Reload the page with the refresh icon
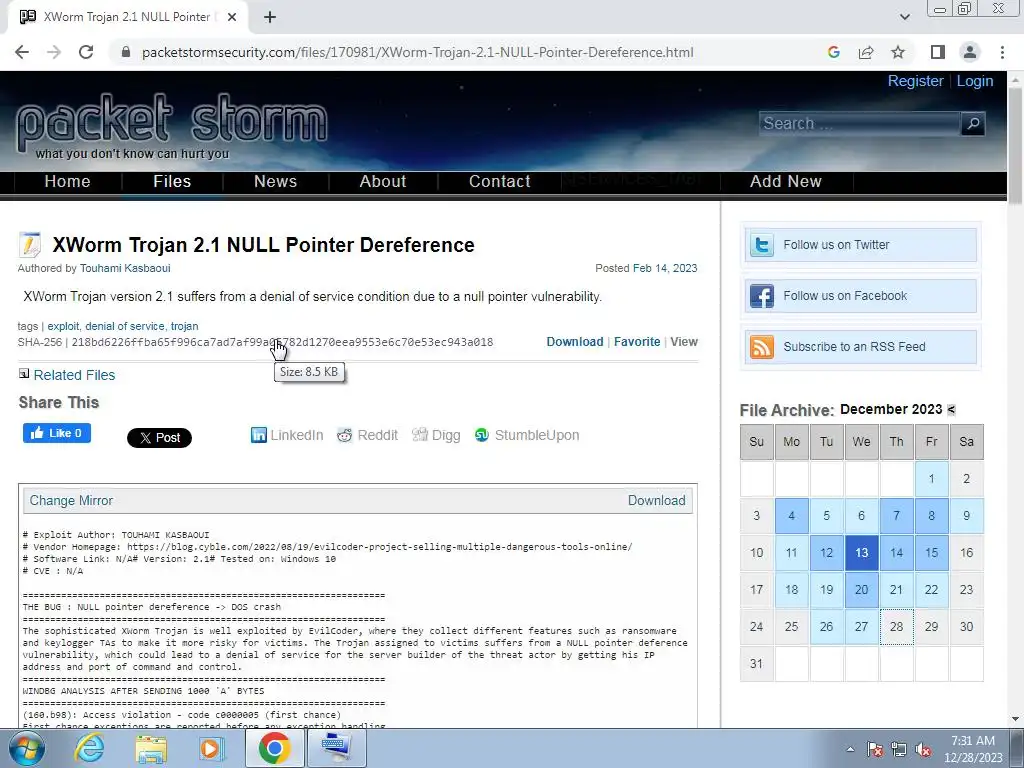Image resolution: width=1024 pixels, height=768 pixels. 86,52
